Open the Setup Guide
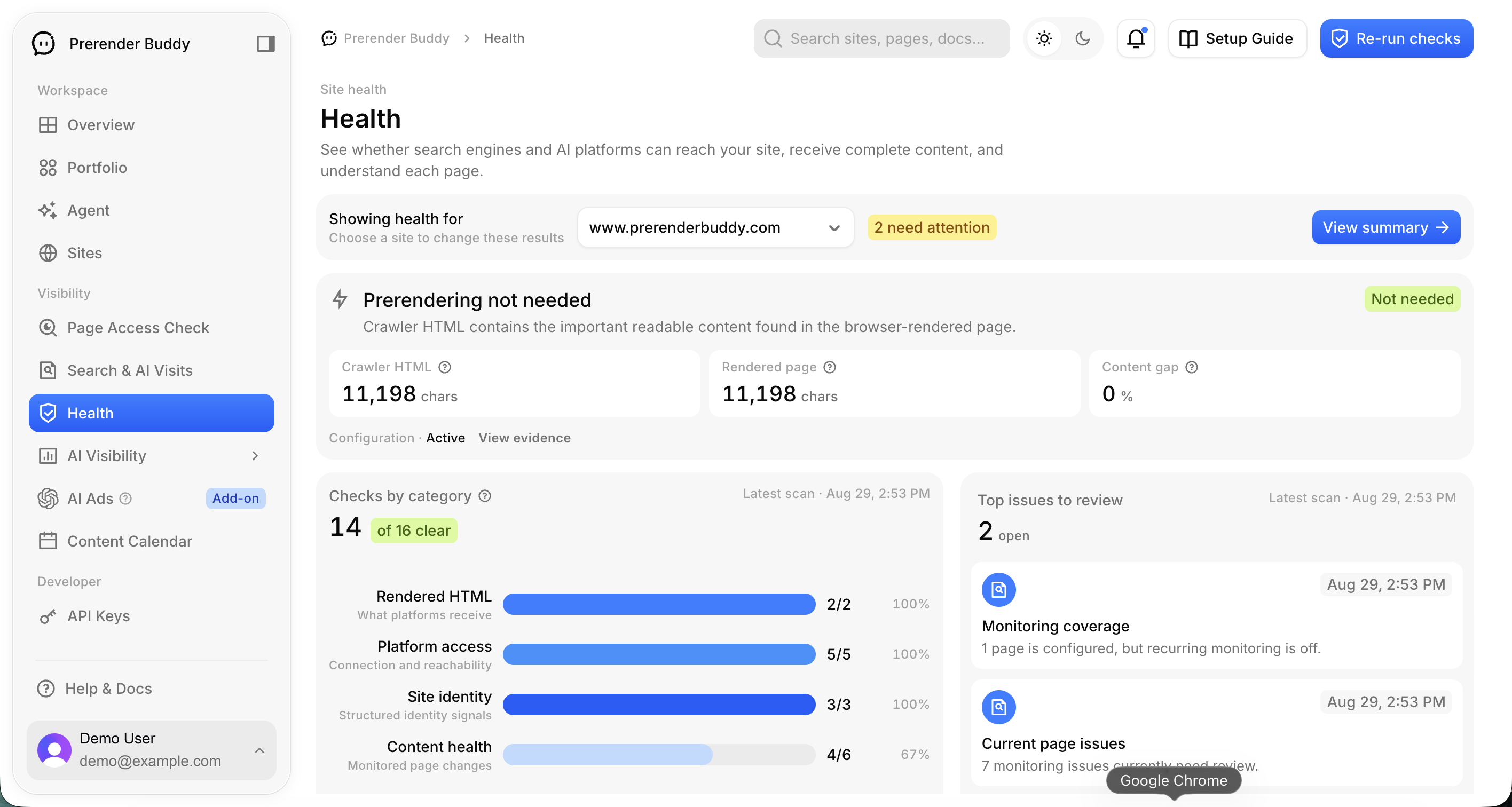 tap(1237, 38)
